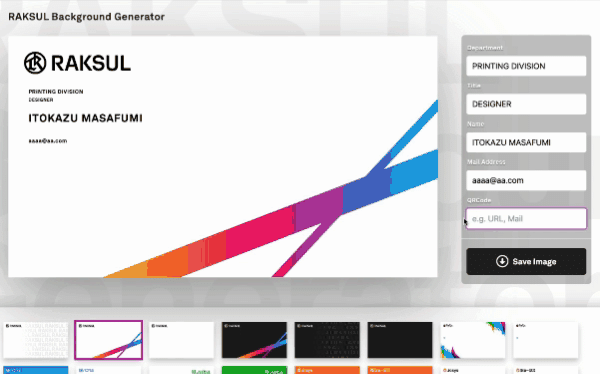This screenshot has width=600, height=374.
Task: Select the solid green thumbnail in second row
Action: pyautogui.click(x=254, y=370)
